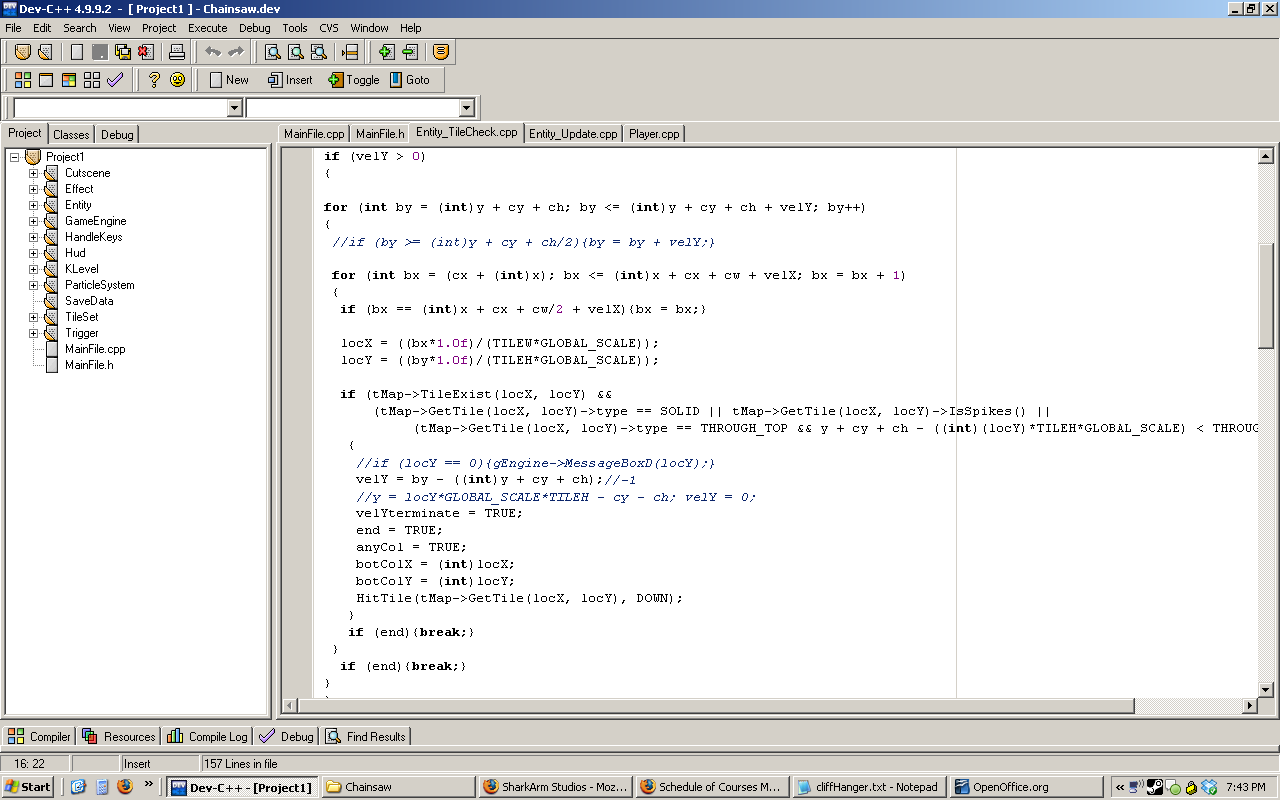
Task: Select MainFile.cpp in the project tree
Action: [x=95, y=349]
